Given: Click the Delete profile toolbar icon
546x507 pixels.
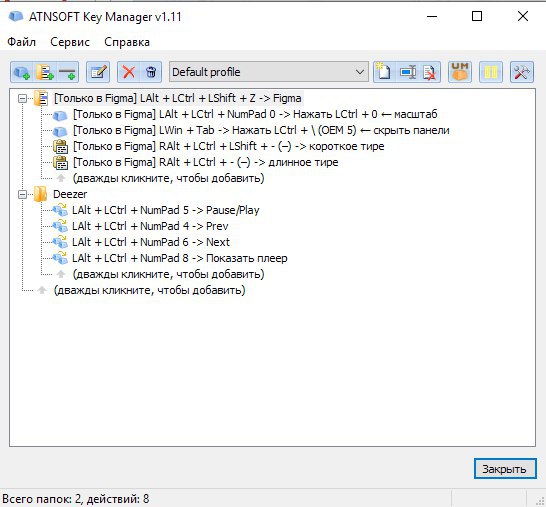Looking at the screenshot, I should click(x=429, y=72).
